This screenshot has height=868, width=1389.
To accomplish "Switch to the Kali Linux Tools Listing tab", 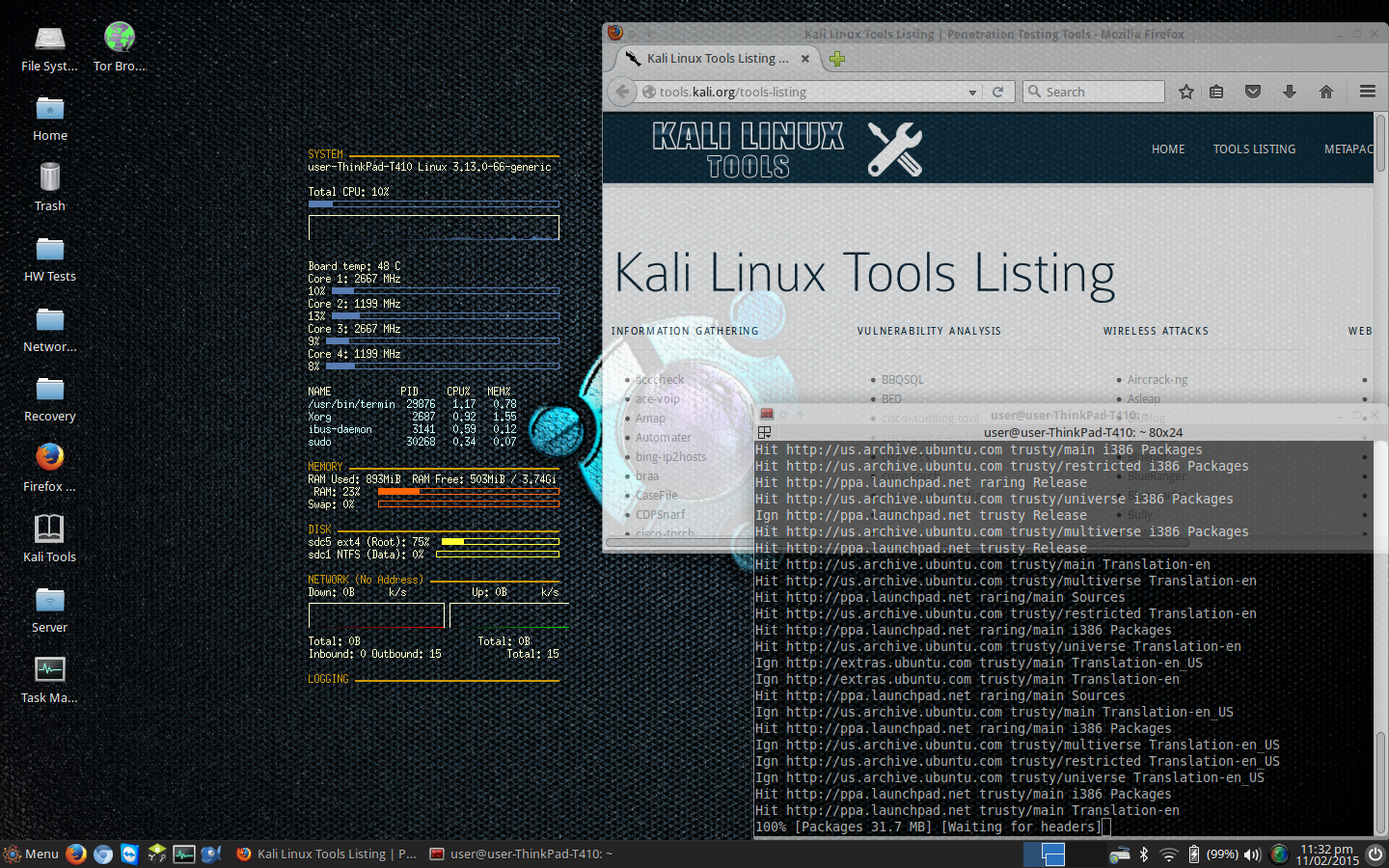I will tap(717, 59).
